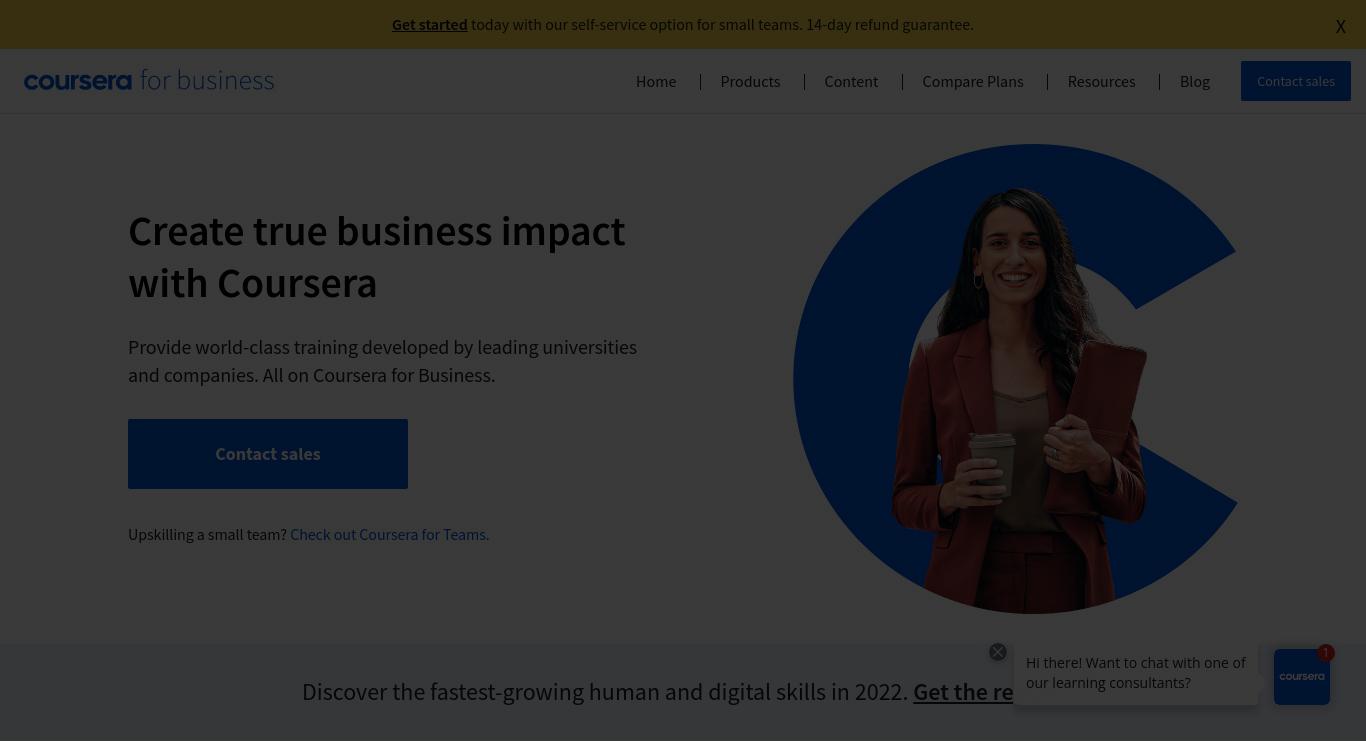
Task: Click the Discover the fastest-growing skills text
Action: (x=605, y=692)
